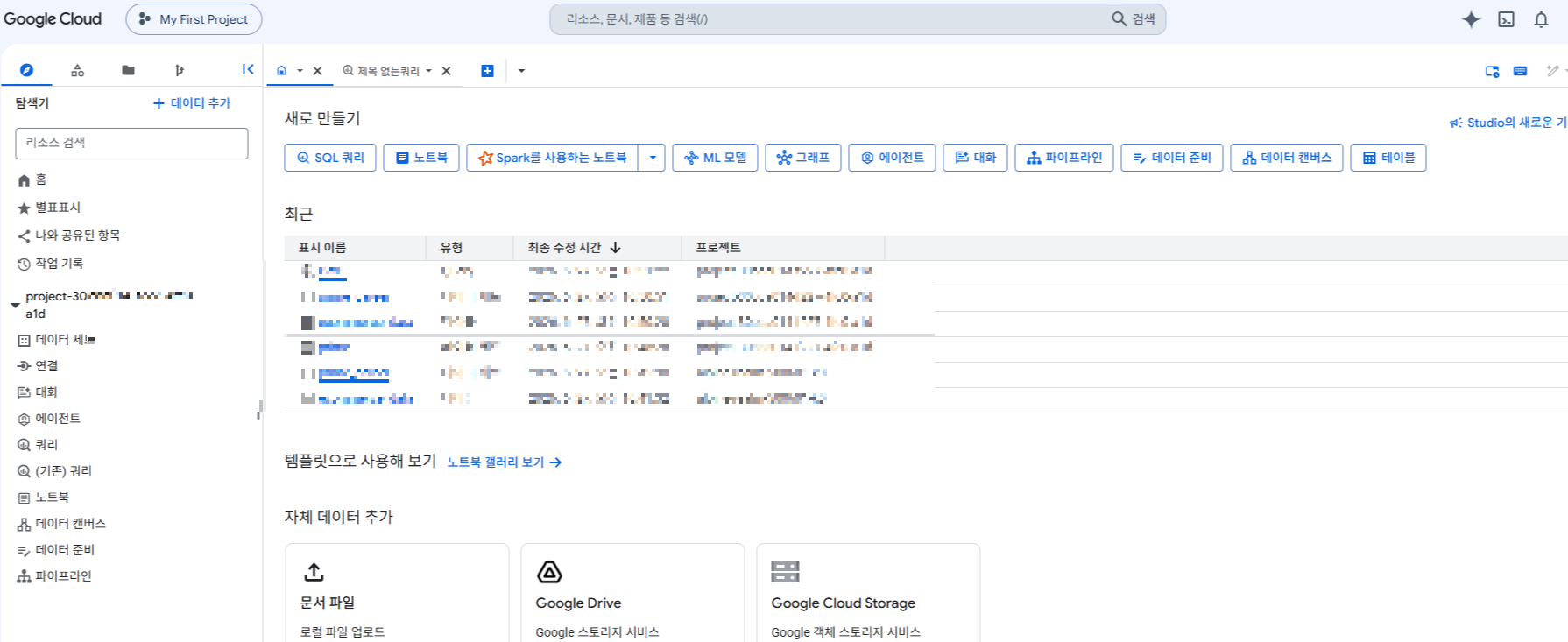1568x642 pixels.
Task: Create a Spark를 사용하는 노트북
Action: tap(552, 158)
